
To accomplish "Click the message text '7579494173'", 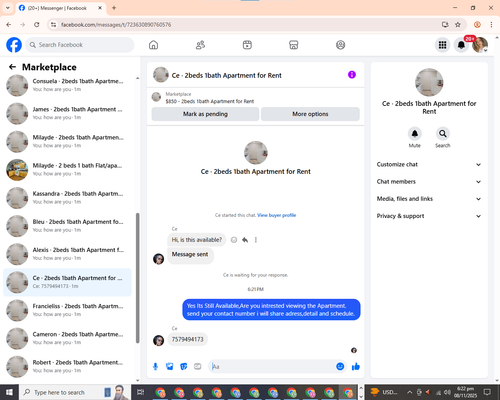I will coord(187,339).
